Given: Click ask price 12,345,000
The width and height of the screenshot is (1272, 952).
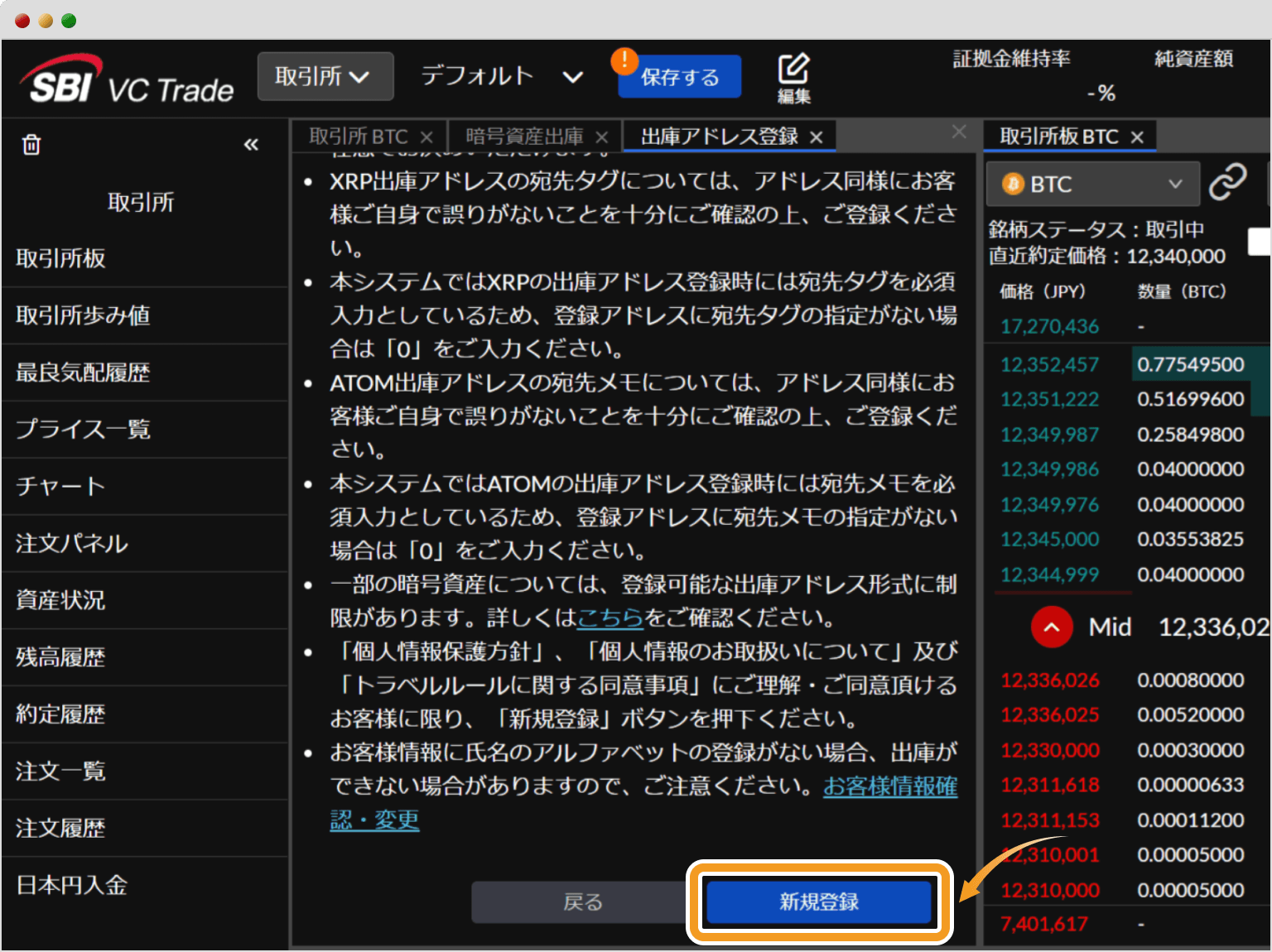Looking at the screenshot, I should click(1049, 539).
